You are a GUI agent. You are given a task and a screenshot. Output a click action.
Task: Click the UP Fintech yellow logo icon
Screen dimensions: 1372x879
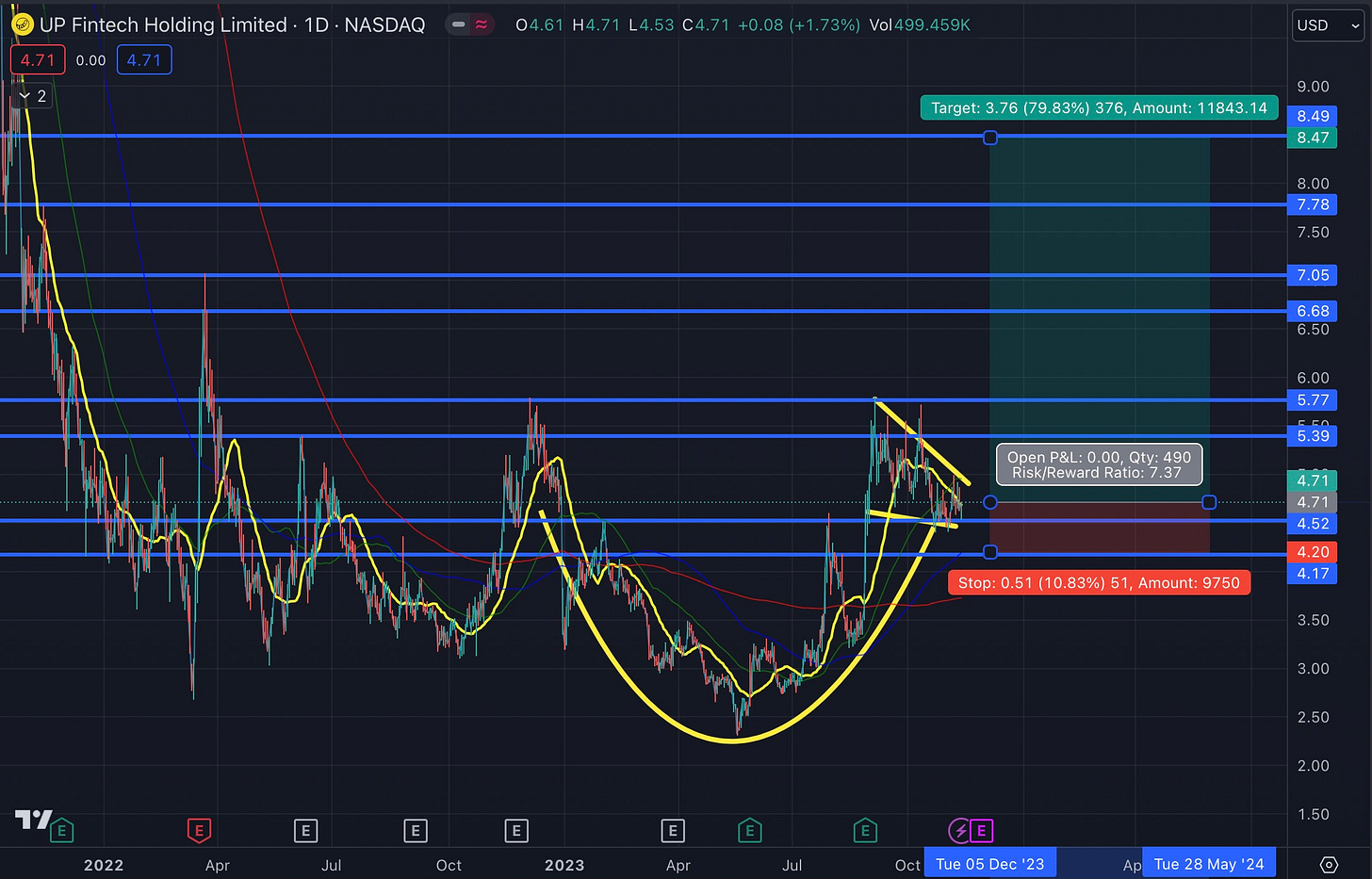pos(22,24)
